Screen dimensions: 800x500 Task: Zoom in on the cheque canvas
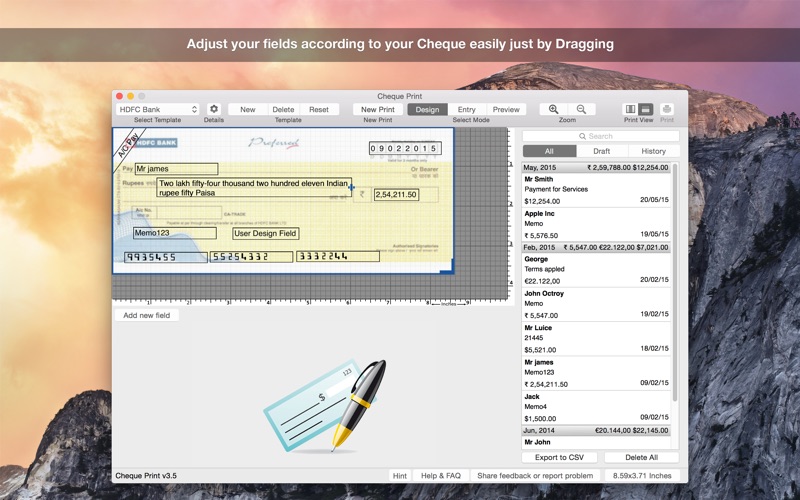click(554, 109)
